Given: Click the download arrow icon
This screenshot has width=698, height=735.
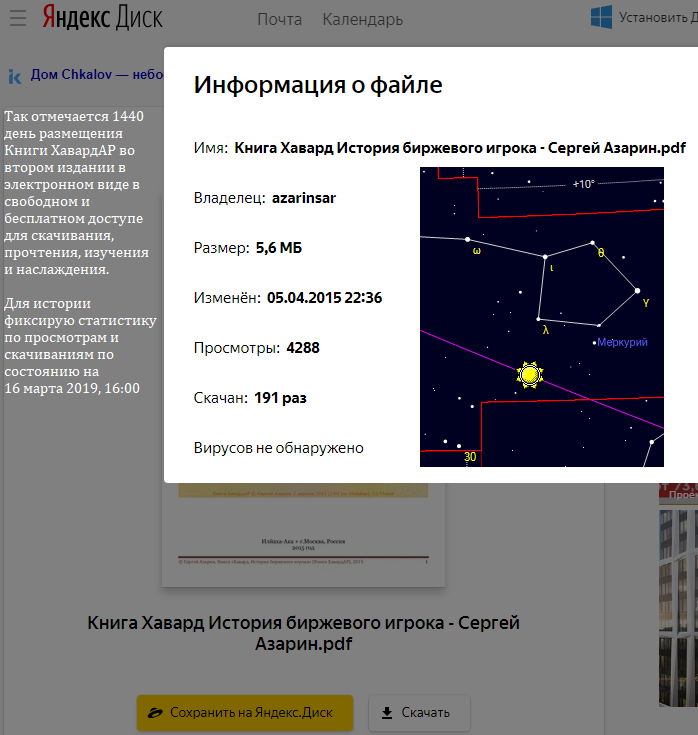Looking at the screenshot, I should pyautogui.click(x=387, y=713).
